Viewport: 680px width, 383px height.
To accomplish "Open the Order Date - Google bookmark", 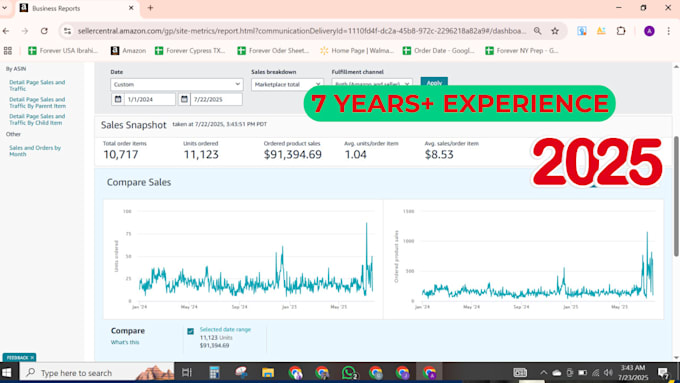I will coord(438,51).
